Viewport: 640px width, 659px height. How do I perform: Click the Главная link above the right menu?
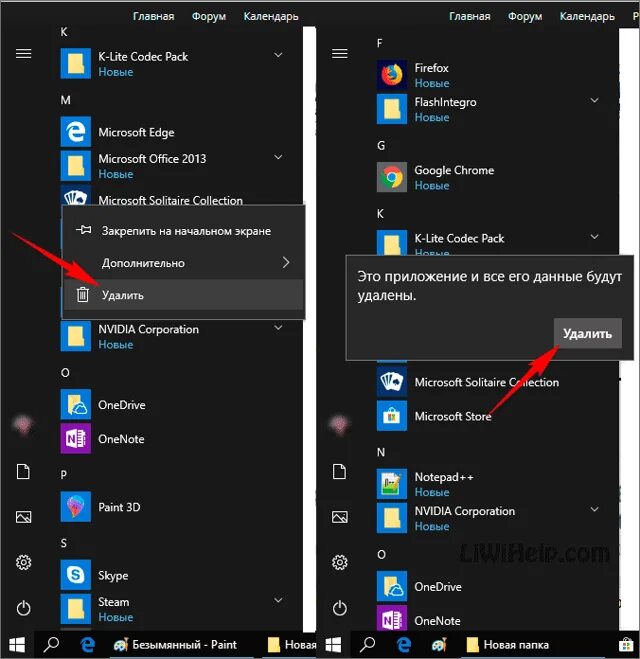tap(469, 16)
